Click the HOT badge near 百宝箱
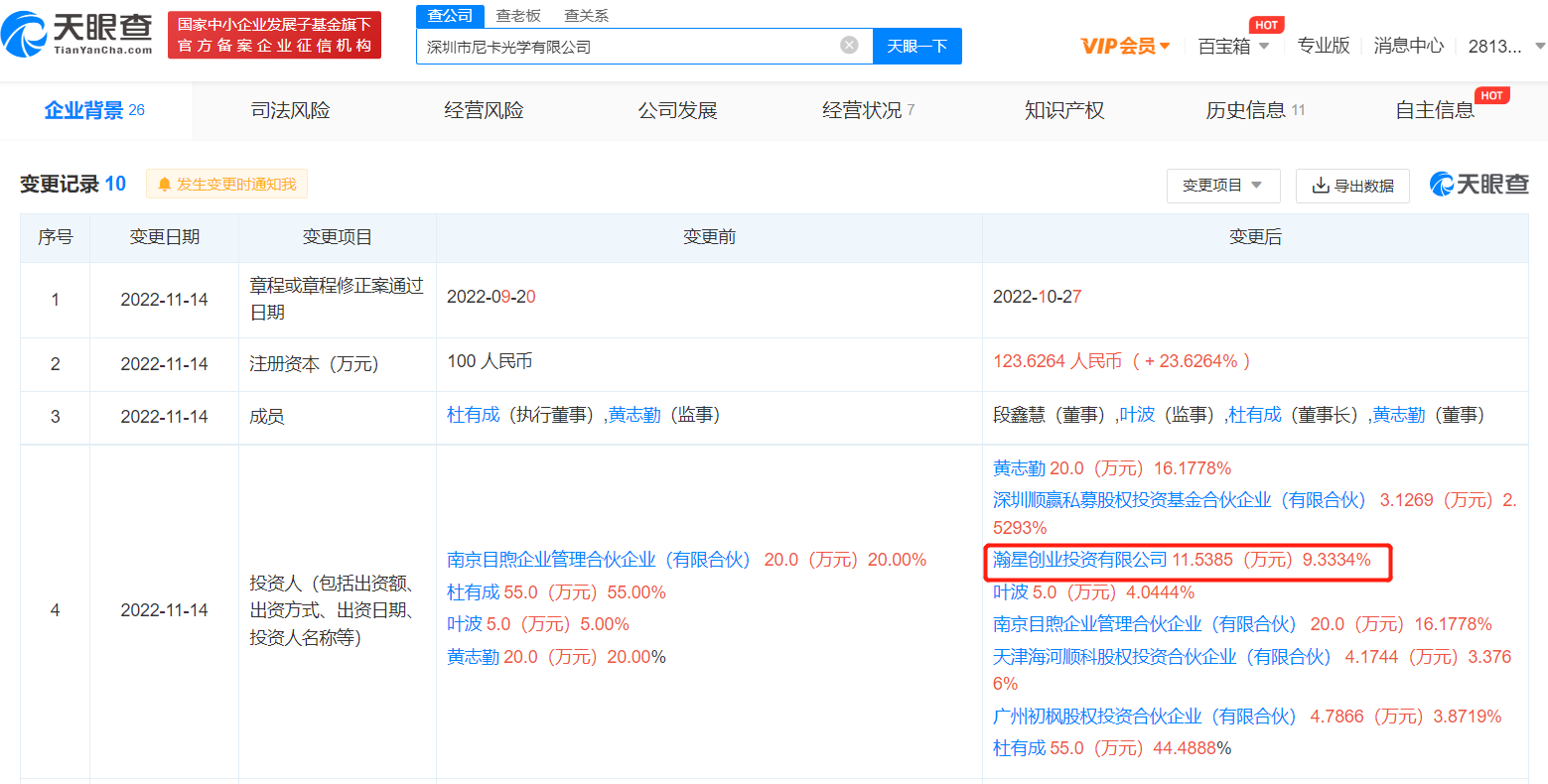The image size is (1548, 784). coord(1267,25)
